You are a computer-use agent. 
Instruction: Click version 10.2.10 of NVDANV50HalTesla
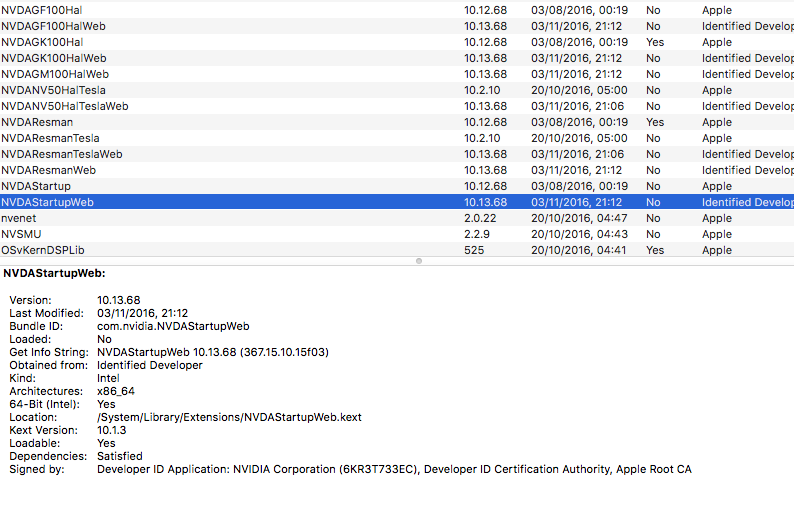pos(482,90)
